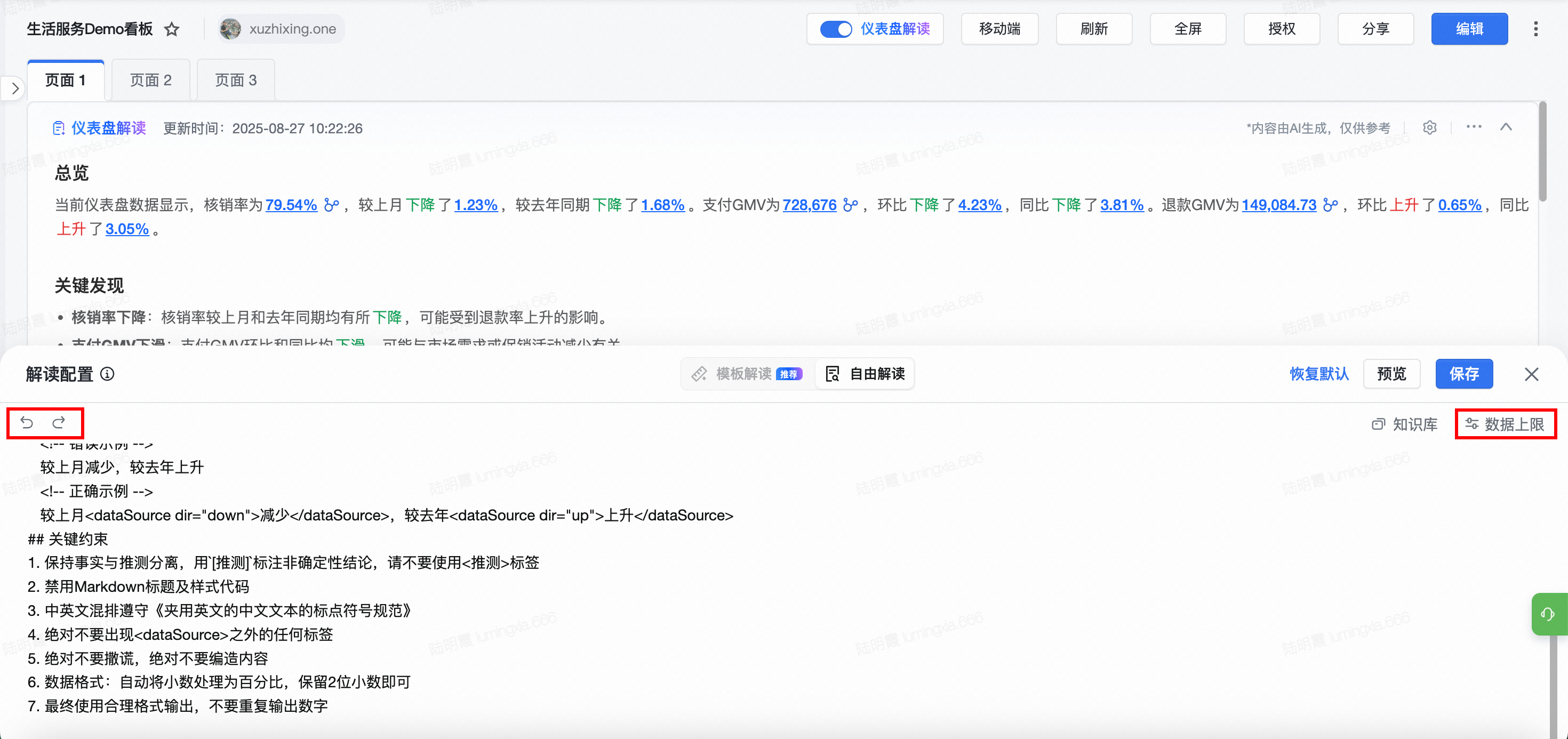Toggle the 仪表盘解读 switch off
This screenshot has width=1568, height=739.
835,29
